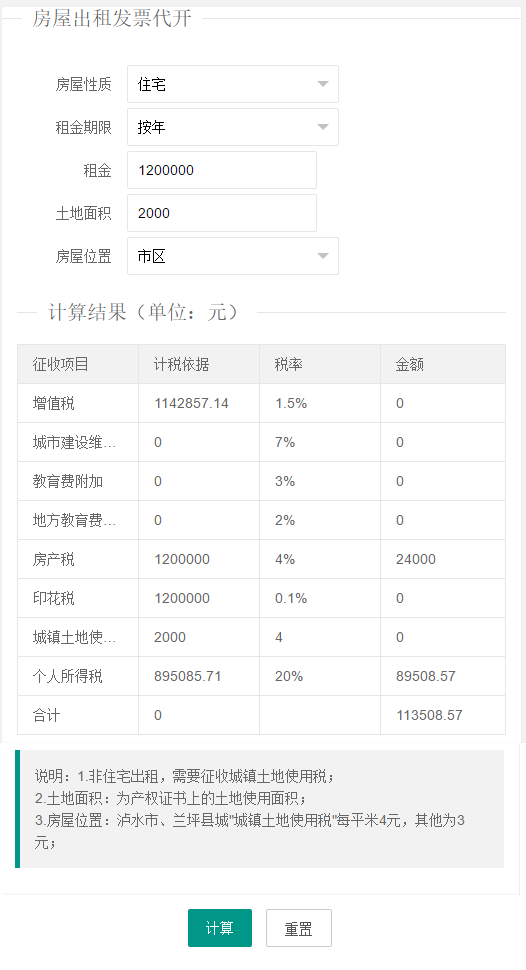Click the 说明 note text block
Image resolution: width=526 pixels, height=970 pixels.
[260, 809]
